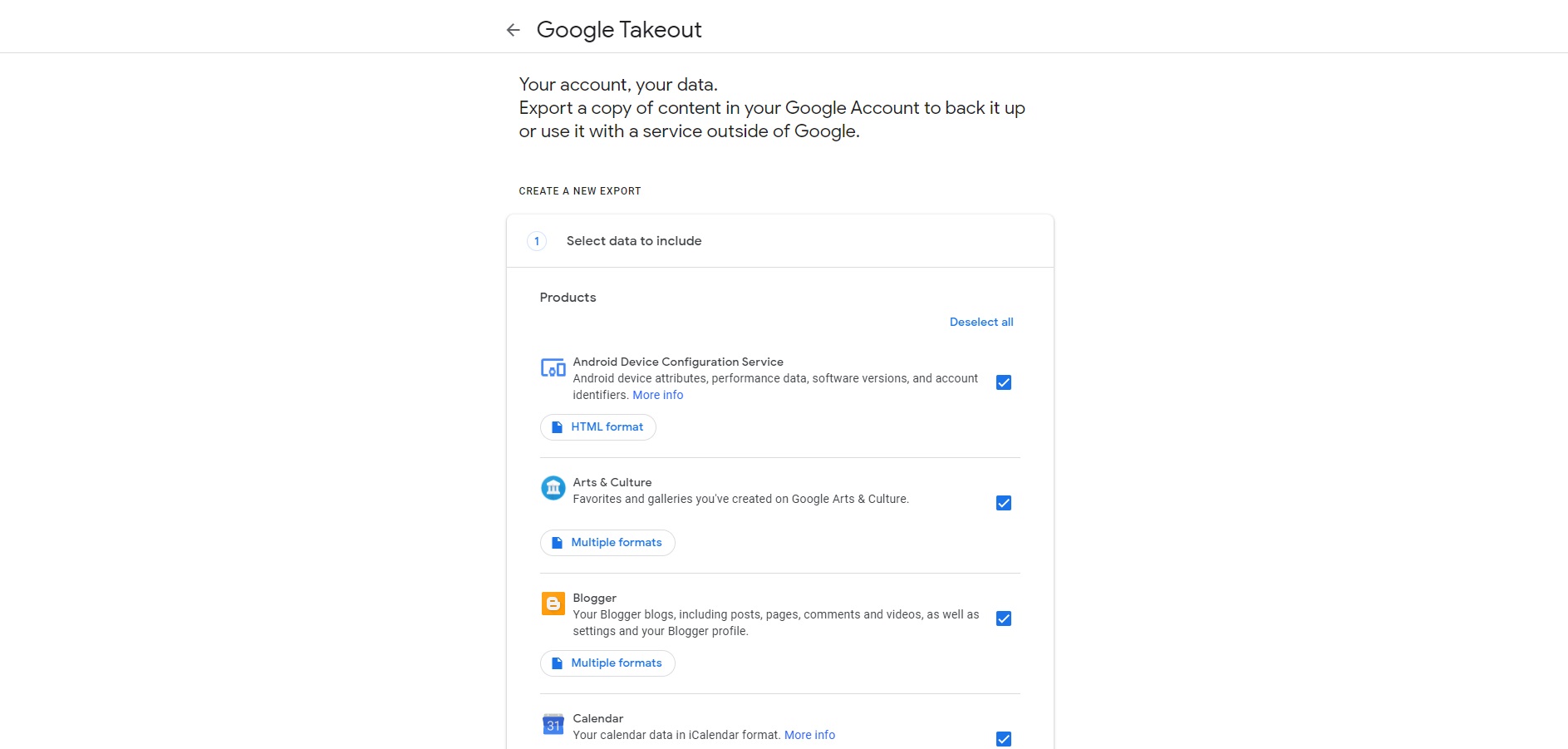The height and width of the screenshot is (749, 1568).
Task: Click the Arts & Culture product title
Action: pyautogui.click(x=612, y=483)
